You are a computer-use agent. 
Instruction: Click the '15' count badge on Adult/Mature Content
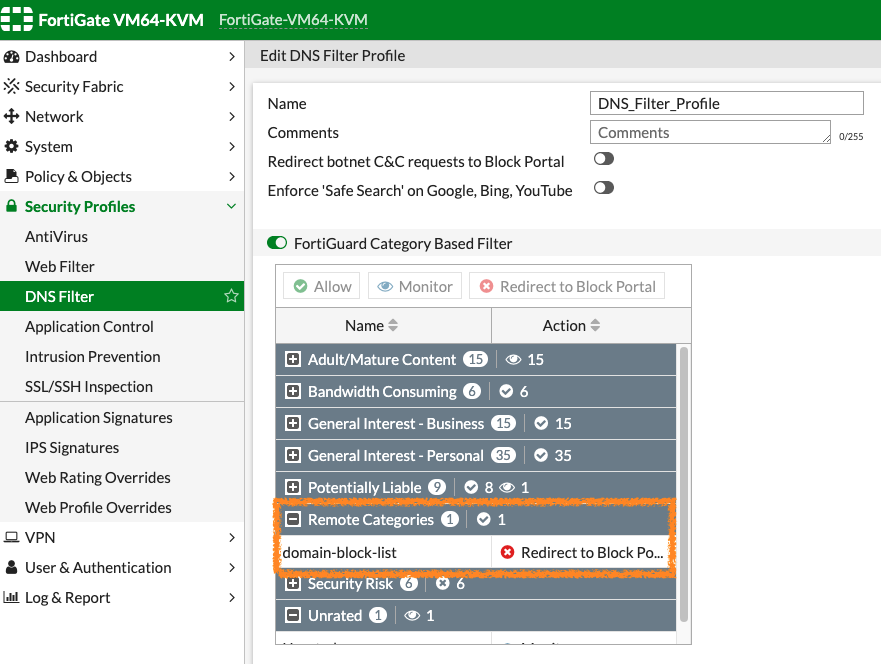tap(475, 360)
